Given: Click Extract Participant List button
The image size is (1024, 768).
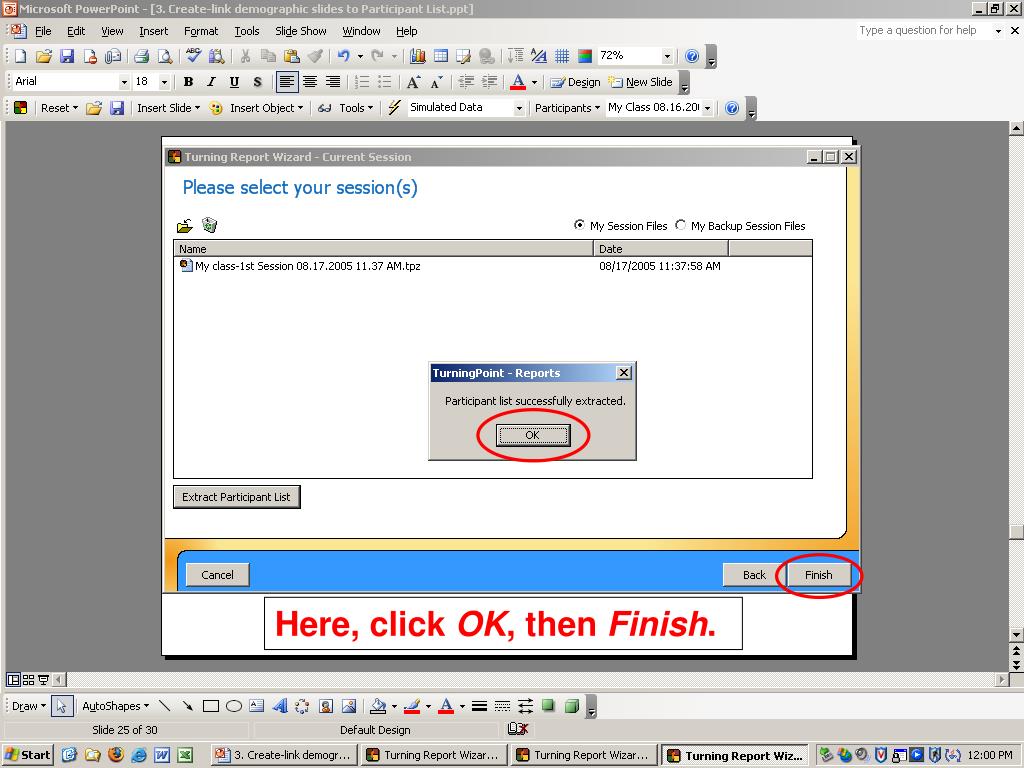Looking at the screenshot, I should point(236,497).
